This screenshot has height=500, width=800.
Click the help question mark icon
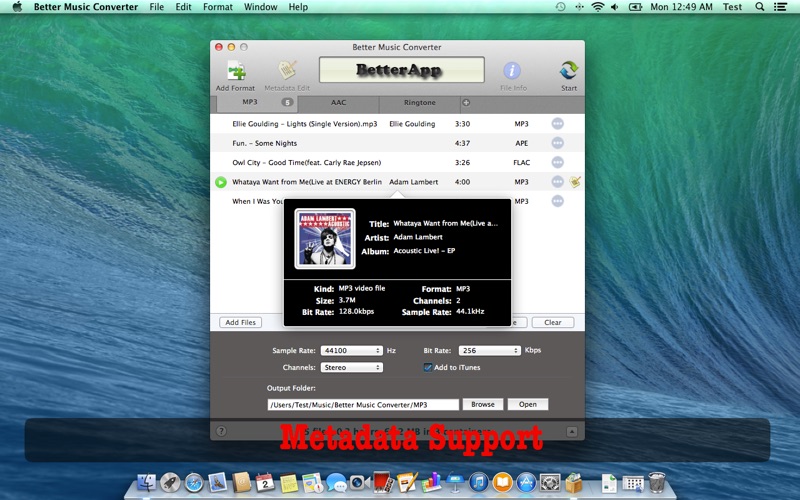pos(221,431)
